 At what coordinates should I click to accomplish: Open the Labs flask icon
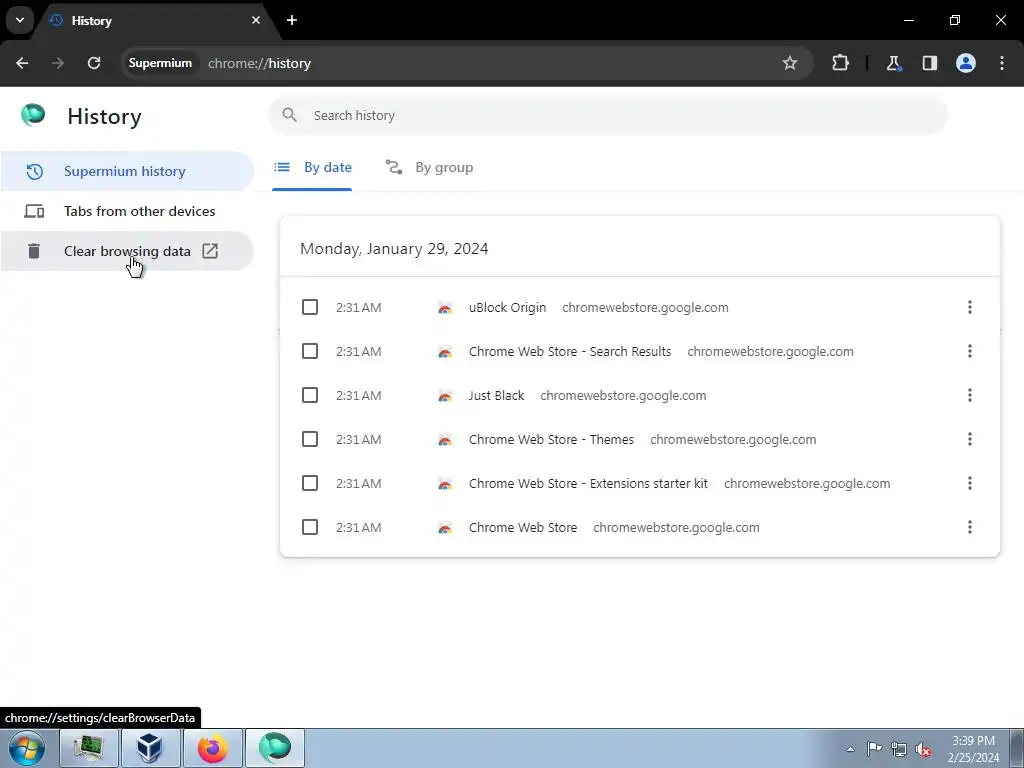click(x=893, y=63)
